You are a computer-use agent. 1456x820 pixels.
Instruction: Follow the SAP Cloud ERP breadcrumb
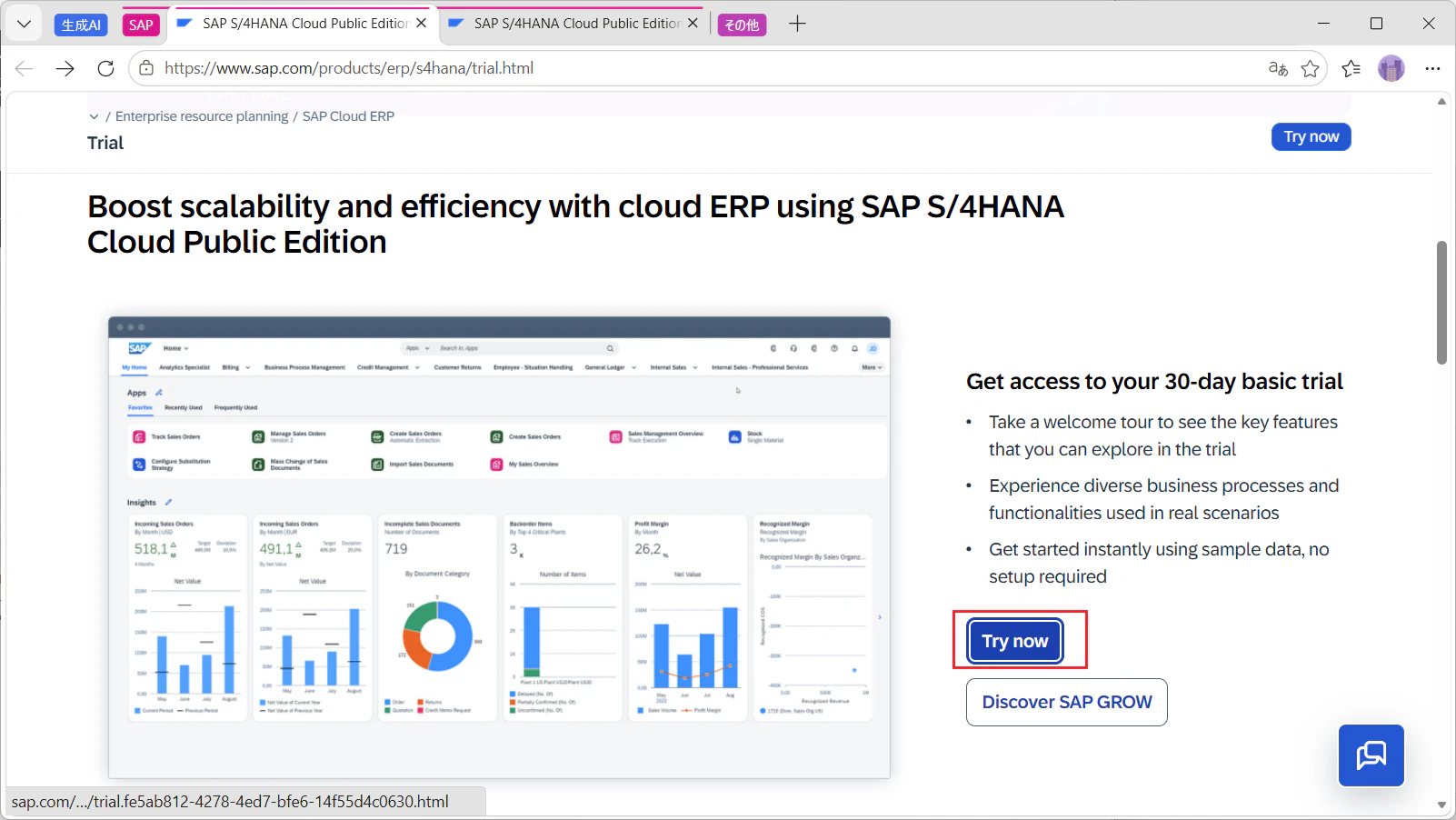tap(348, 116)
